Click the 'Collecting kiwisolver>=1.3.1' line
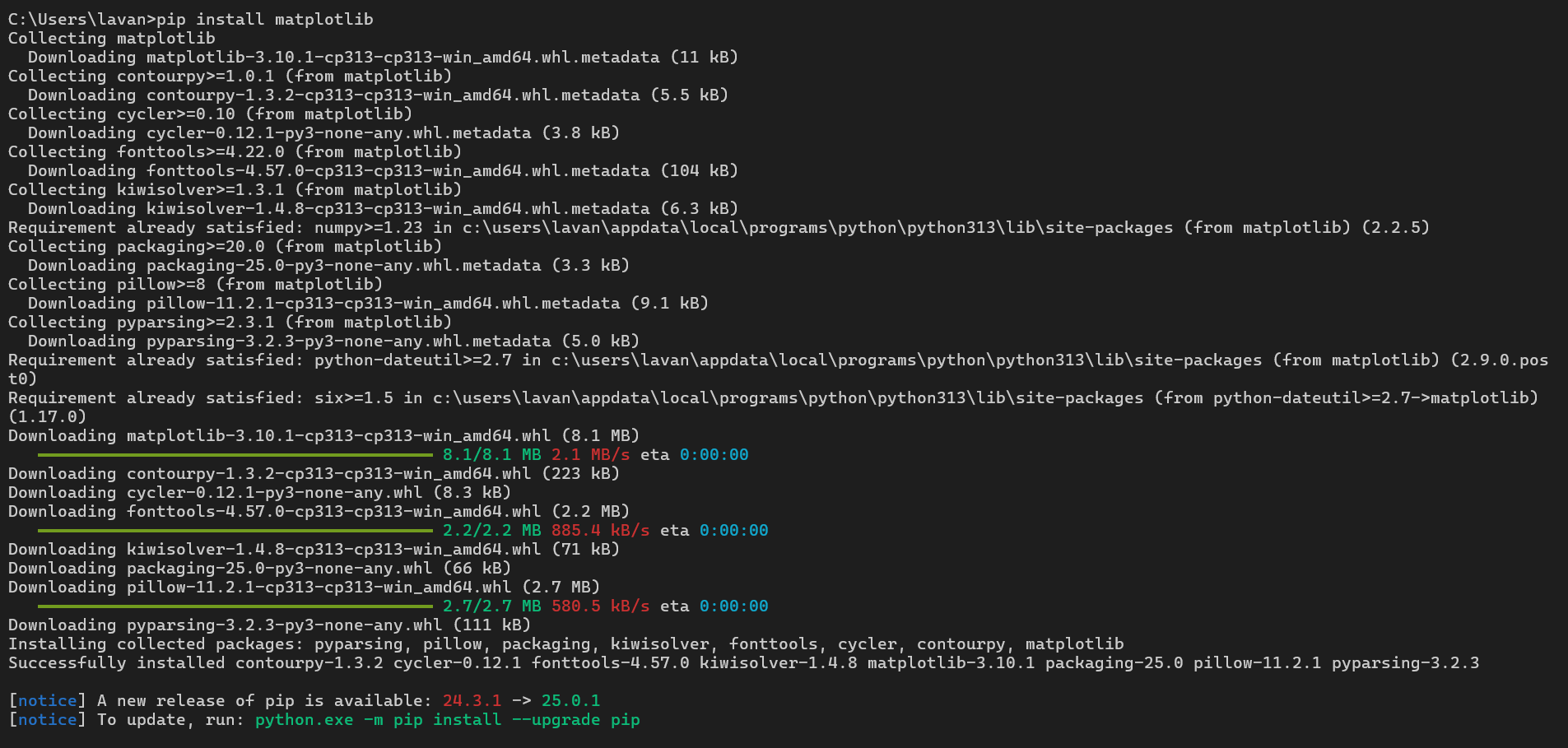The image size is (1568, 748). pos(235,189)
